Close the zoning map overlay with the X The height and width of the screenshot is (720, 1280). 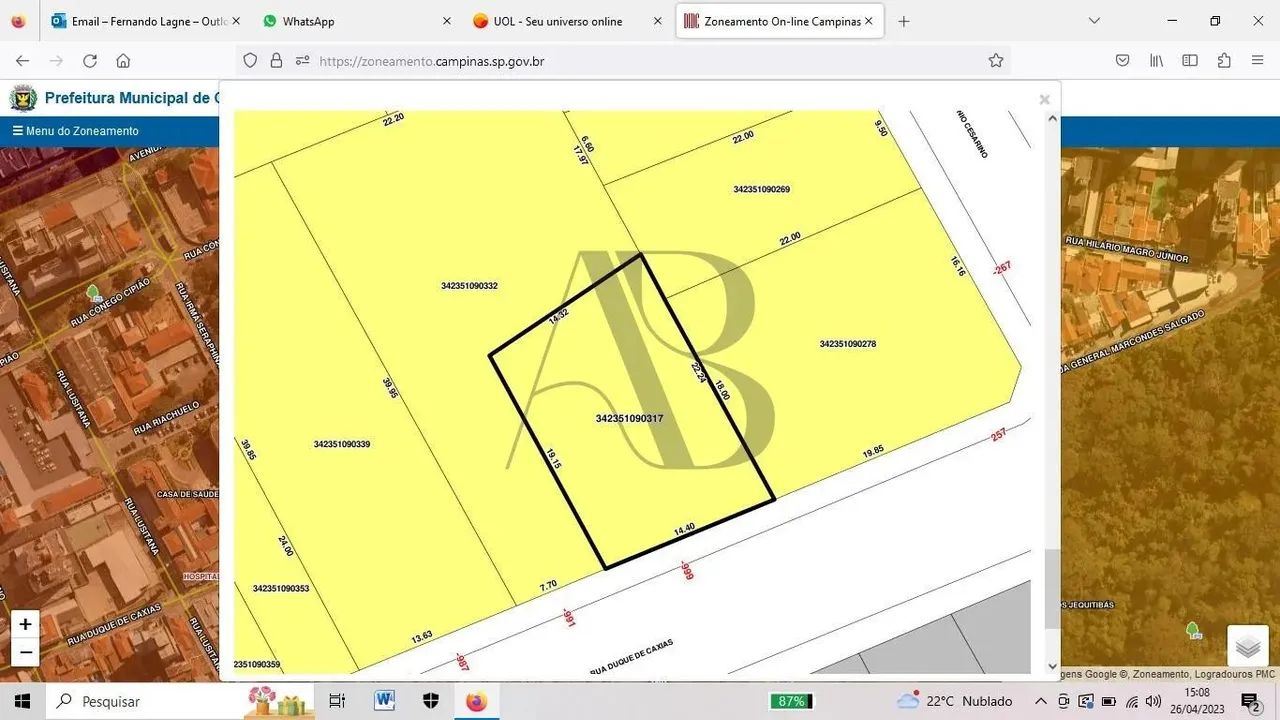[1044, 99]
